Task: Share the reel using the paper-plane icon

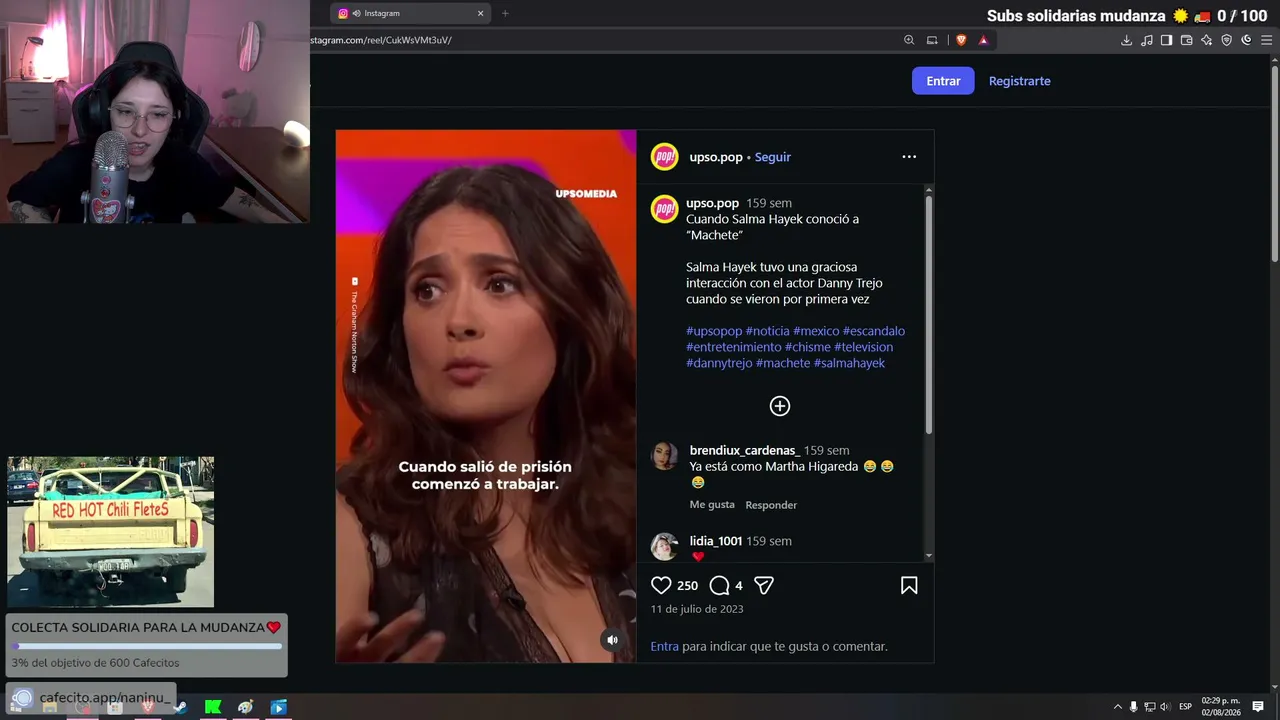Action: 764,585
